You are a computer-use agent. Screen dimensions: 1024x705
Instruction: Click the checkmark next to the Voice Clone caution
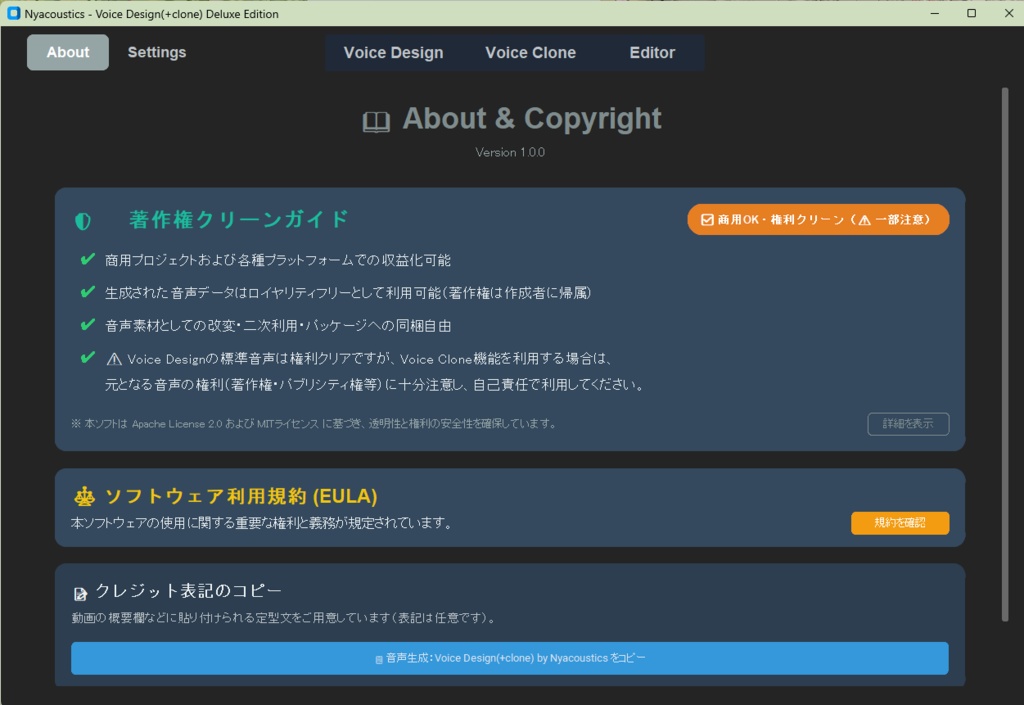pyautogui.click(x=88, y=357)
